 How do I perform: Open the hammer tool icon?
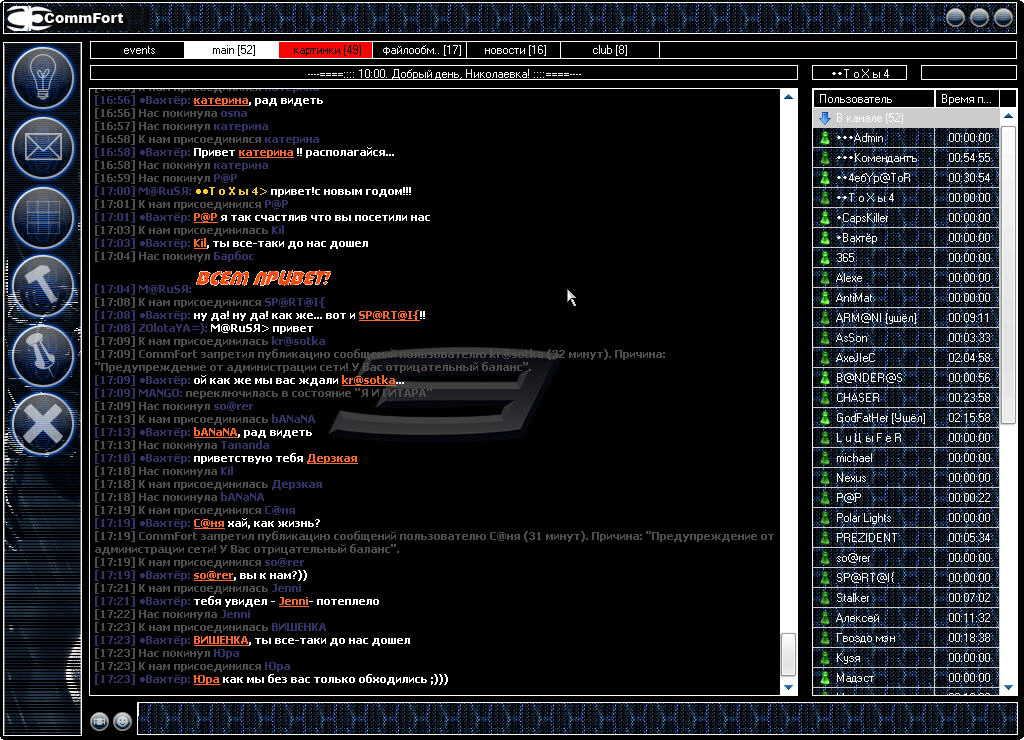[x=43, y=286]
